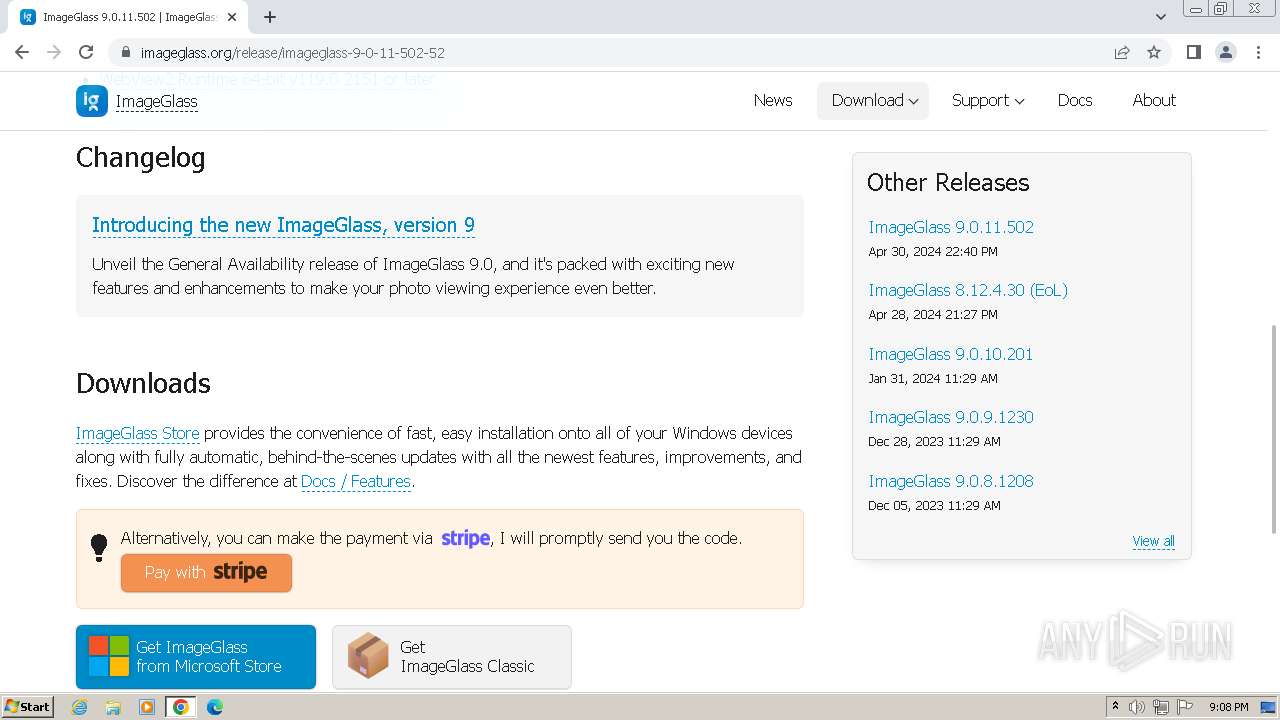Open 'Introducing the new ImageGlass, version 9' link

point(283,225)
